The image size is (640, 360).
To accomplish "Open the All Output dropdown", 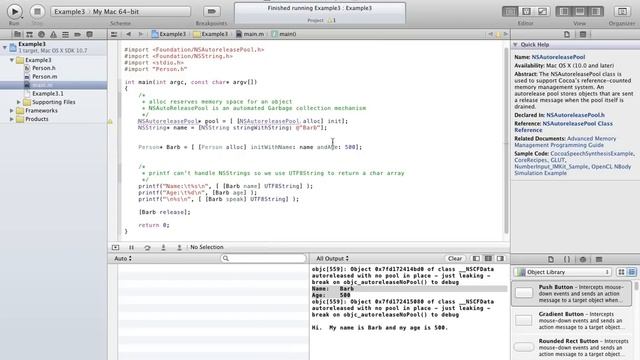I will [x=332, y=258].
